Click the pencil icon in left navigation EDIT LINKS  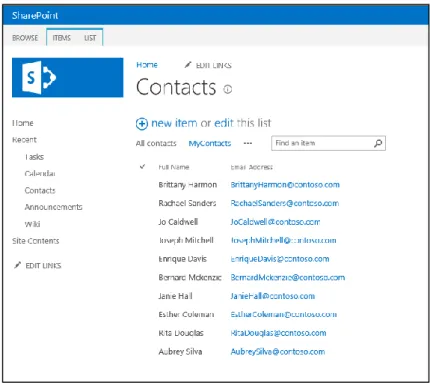point(18,265)
